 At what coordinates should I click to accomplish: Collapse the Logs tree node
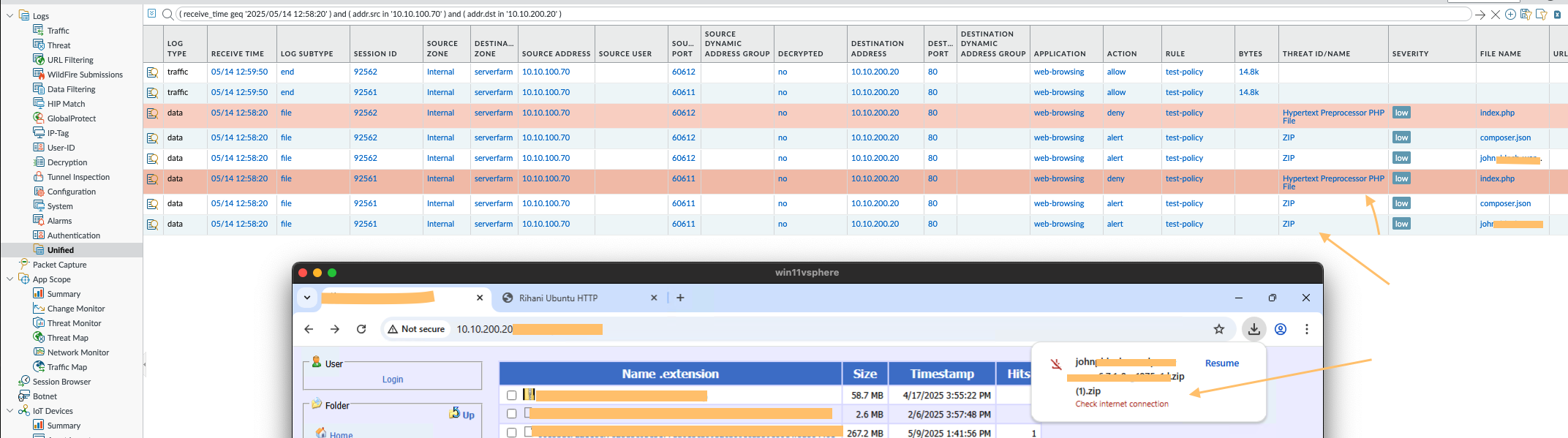(x=10, y=15)
